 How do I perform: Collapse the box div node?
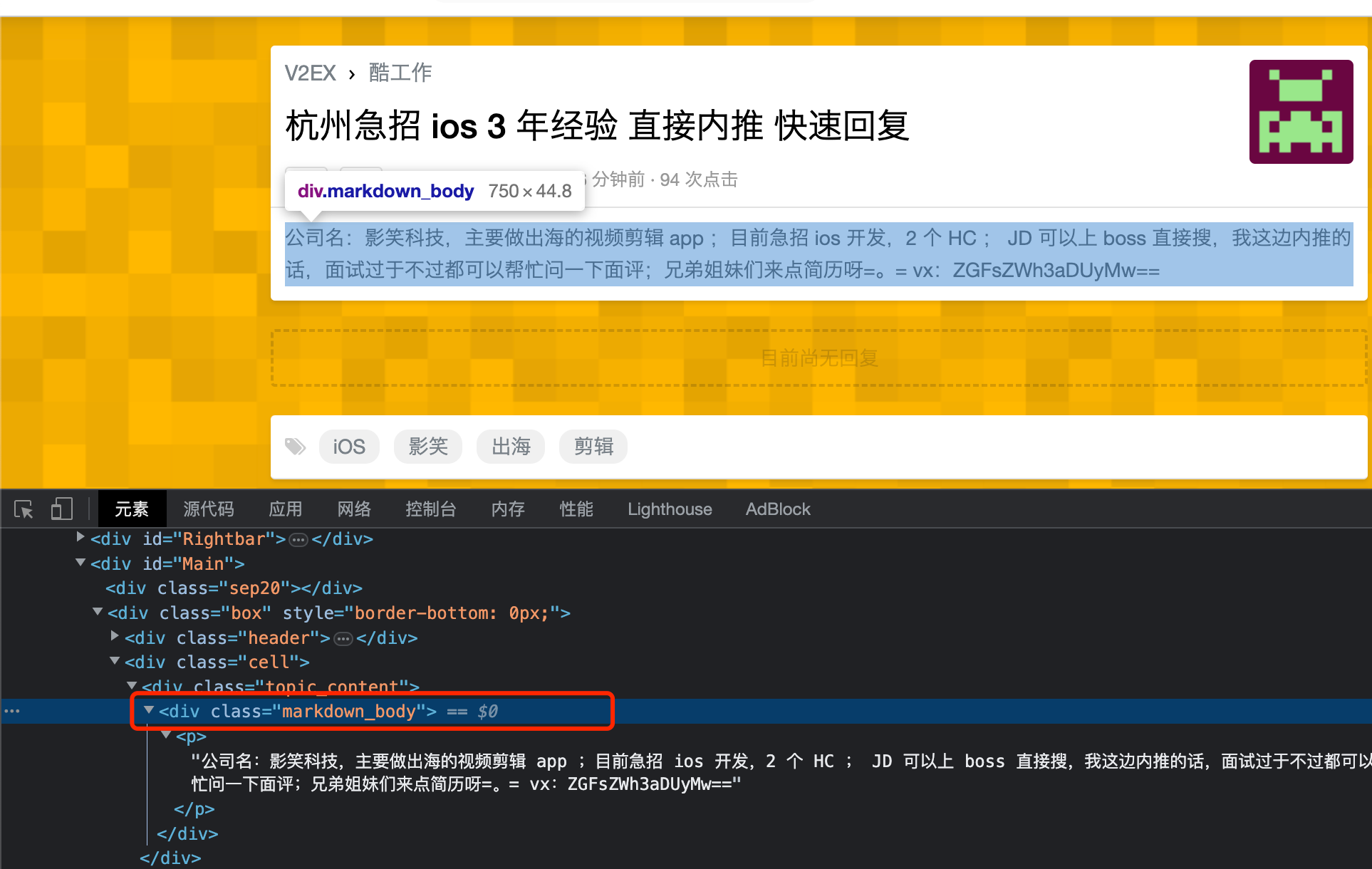point(98,612)
